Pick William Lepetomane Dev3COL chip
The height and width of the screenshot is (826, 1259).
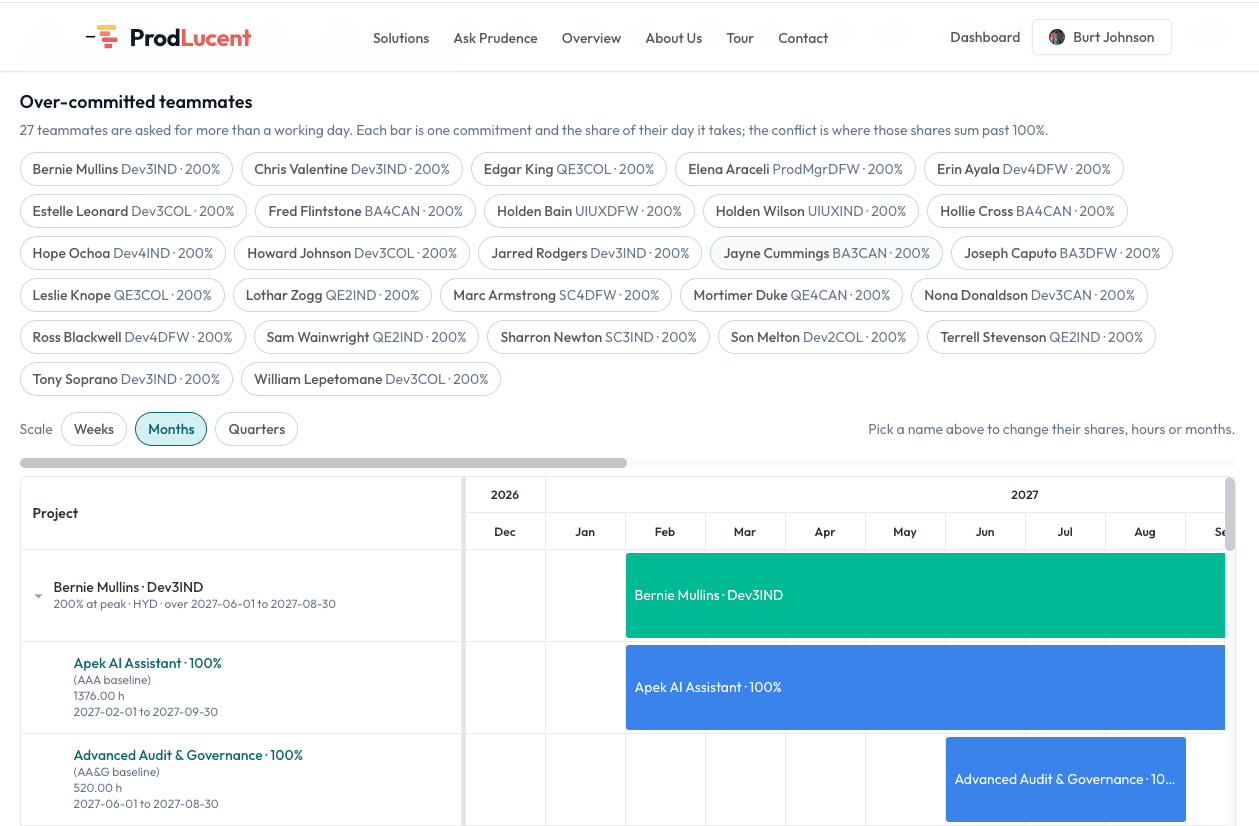pyautogui.click(x=371, y=379)
